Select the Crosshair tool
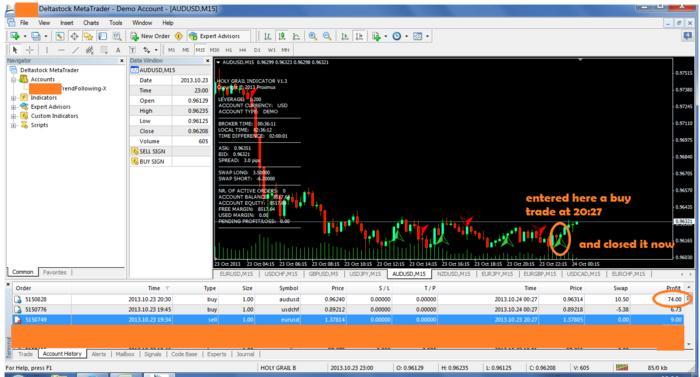 point(29,50)
